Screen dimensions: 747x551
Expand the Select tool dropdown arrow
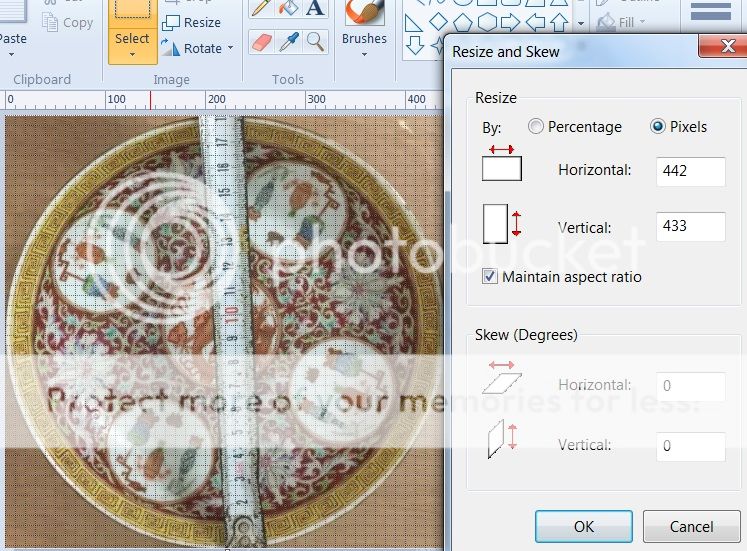132,54
